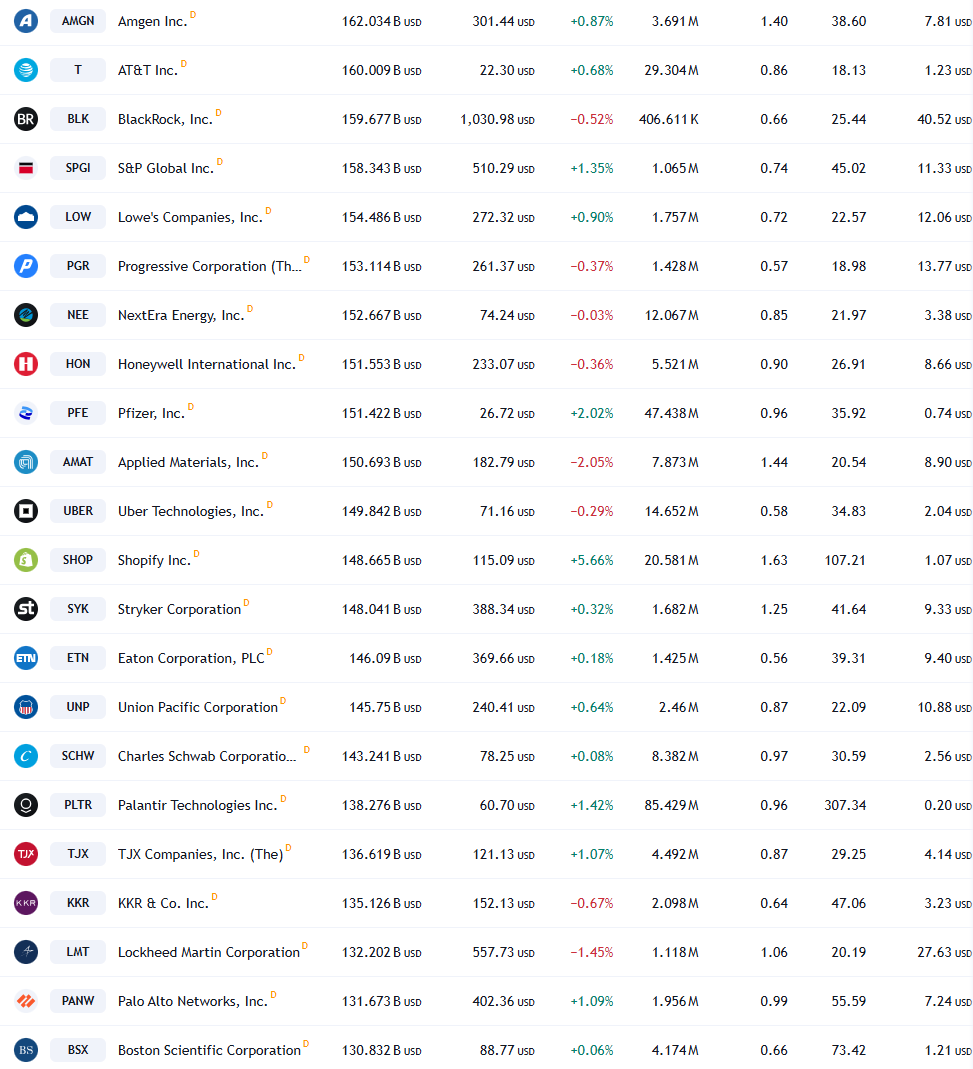
Task: Open the NEE ticker symbol
Action: point(78,315)
